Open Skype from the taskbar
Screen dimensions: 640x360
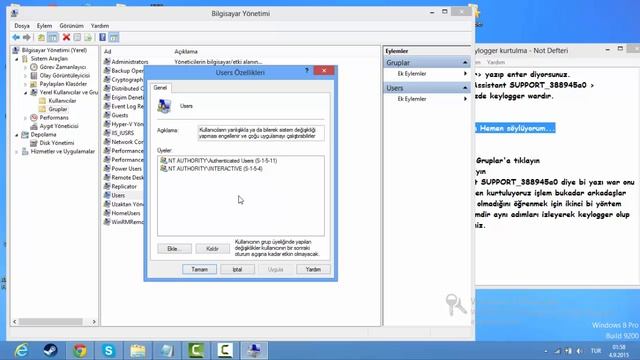tap(109, 350)
